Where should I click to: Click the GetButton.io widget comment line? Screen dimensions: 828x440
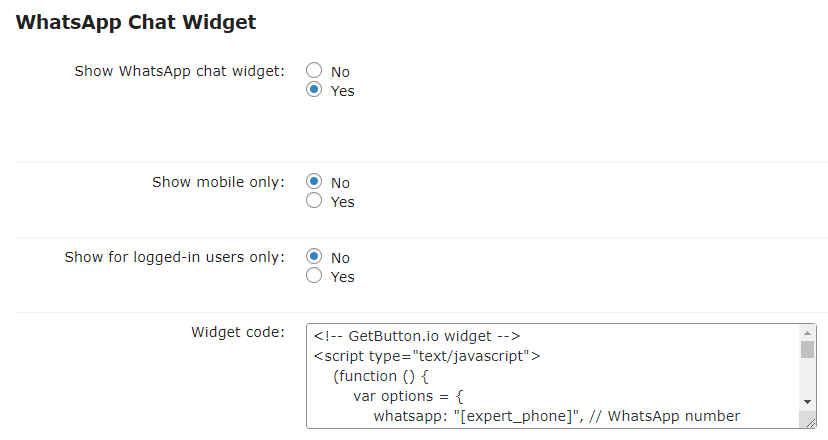[417, 336]
